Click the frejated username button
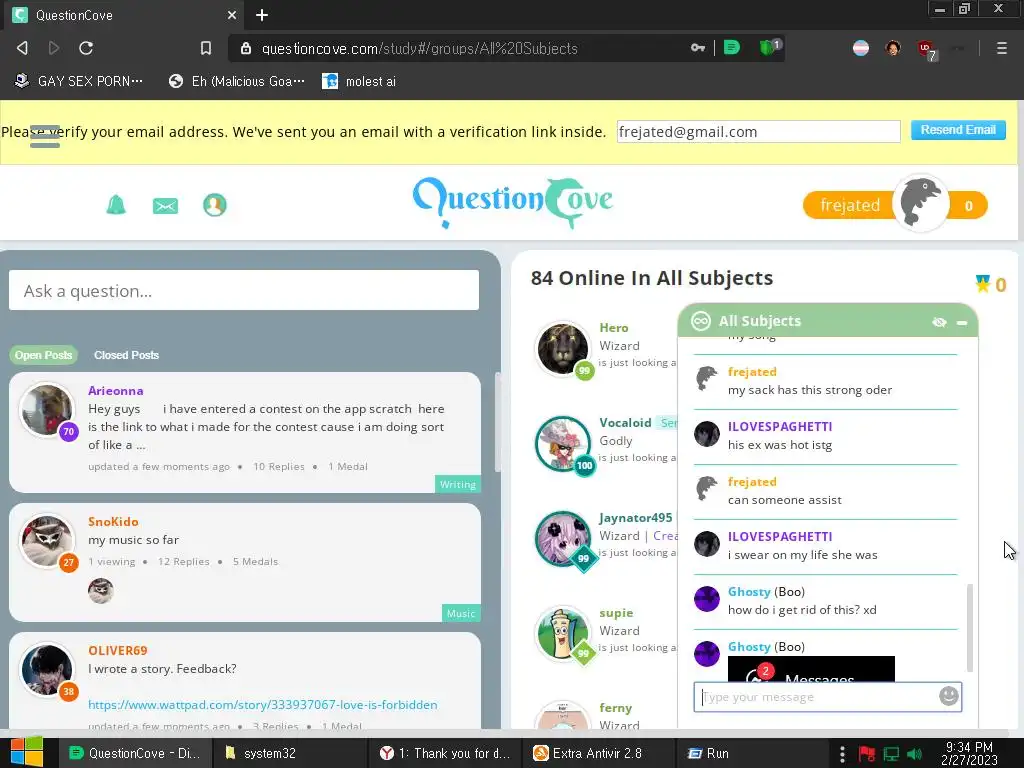The width and height of the screenshot is (1024, 768). pyautogui.click(x=850, y=205)
